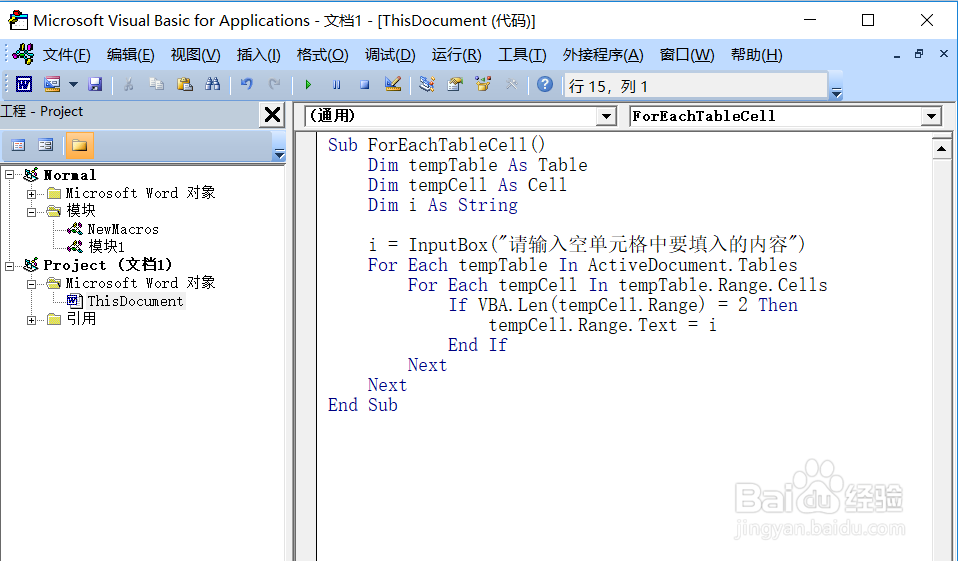958x561 pixels.
Task: Open the 调试(D) menu
Action: pos(390,55)
